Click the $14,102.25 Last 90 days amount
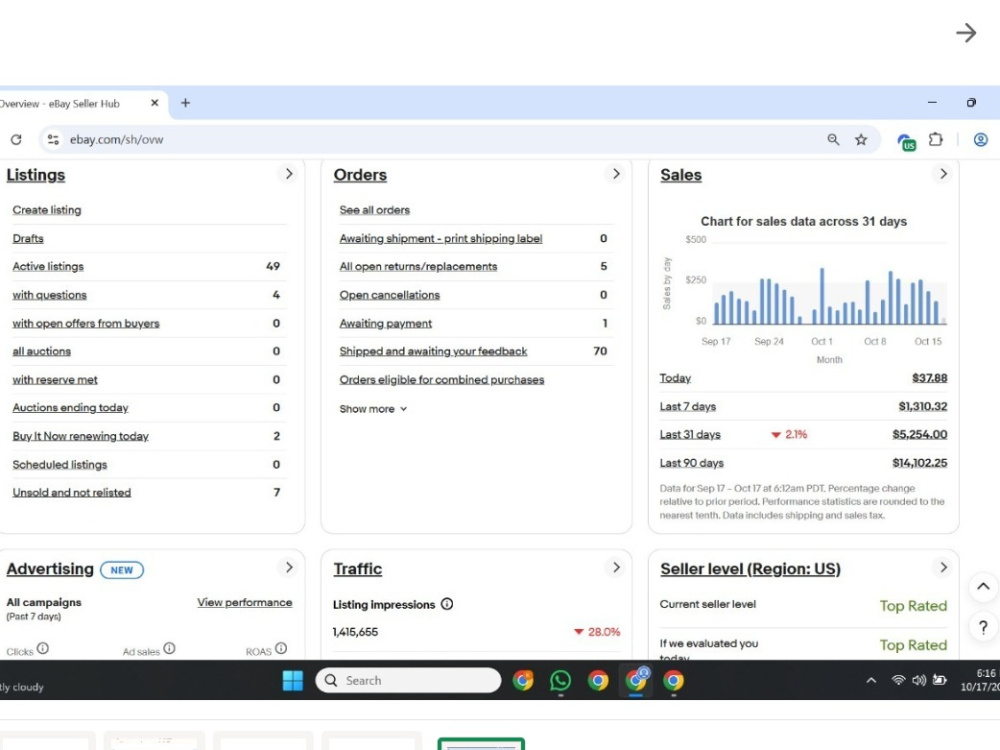 [920, 463]
